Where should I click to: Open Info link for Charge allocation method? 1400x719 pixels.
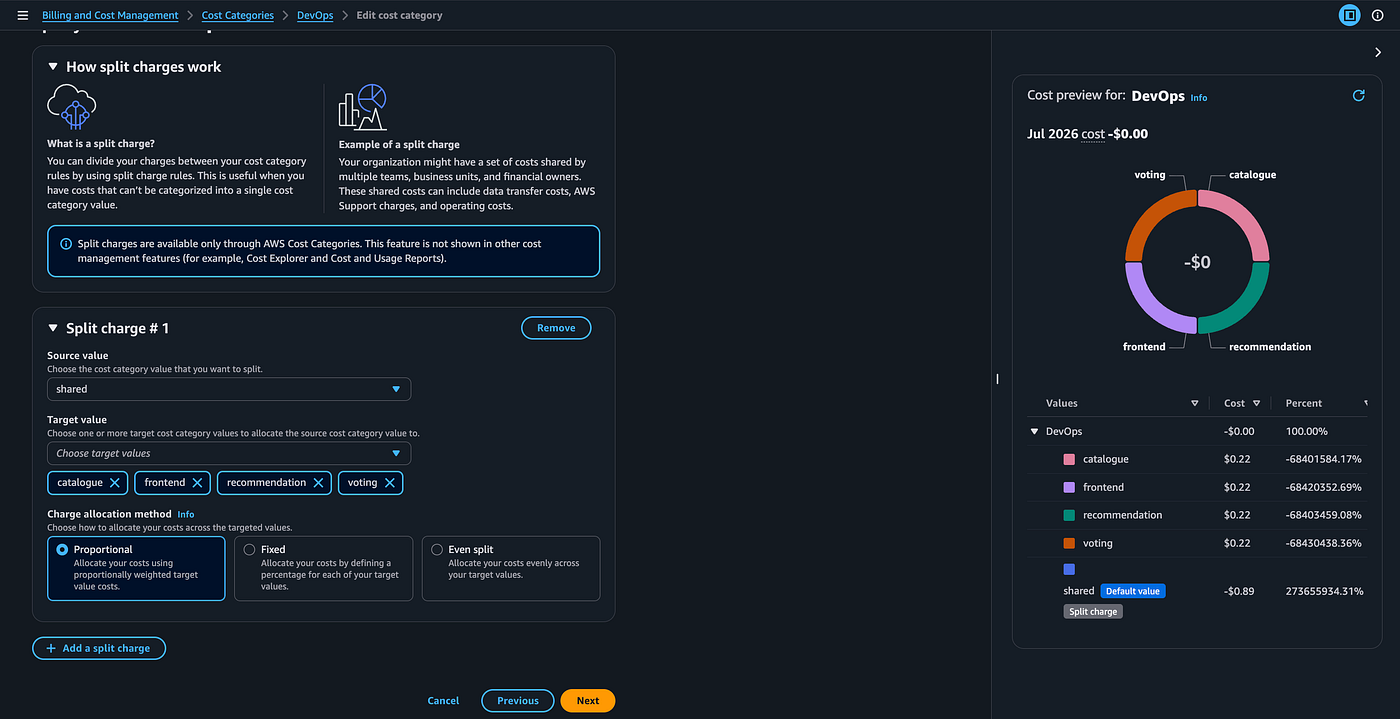185,514
